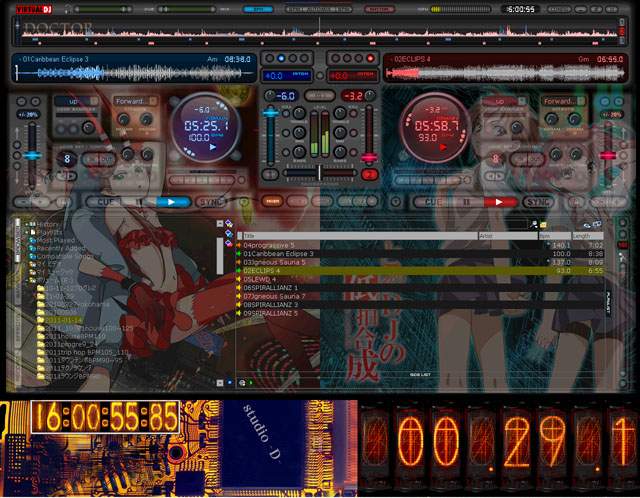The width and height of the screenshot is (640, 498).
Task: Click the right deck hot cue button strip
Action: (427, 180)
